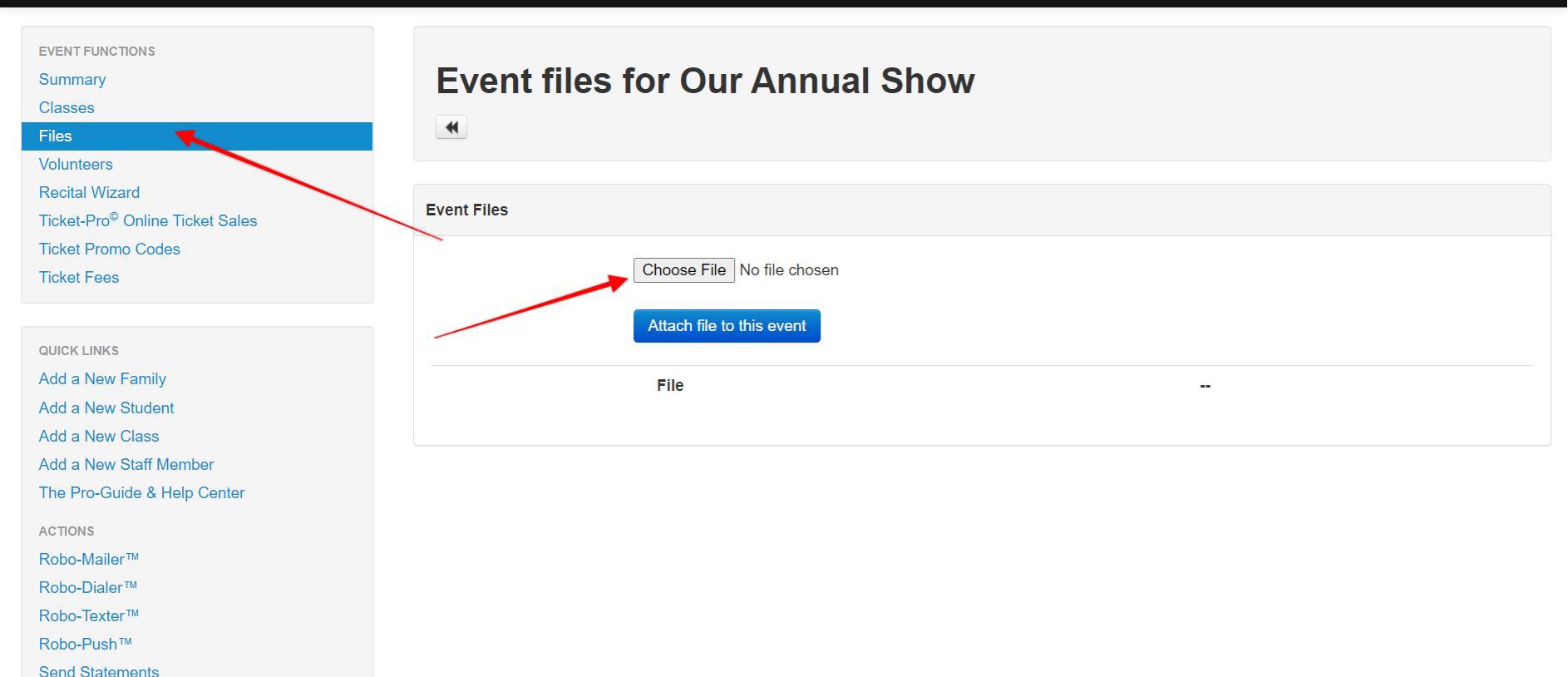Add a New Staff Member link
Screen dimensions: 1568x677
(x=126, y=465)
